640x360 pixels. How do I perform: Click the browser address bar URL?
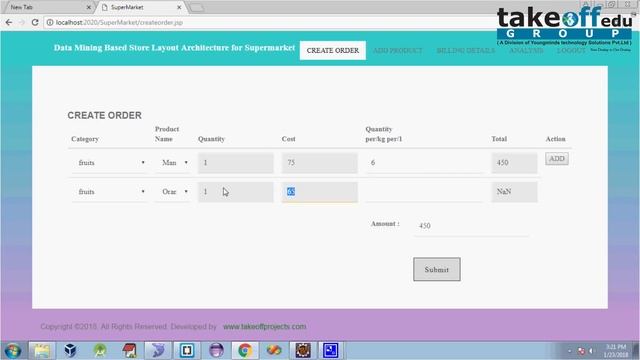119,22
